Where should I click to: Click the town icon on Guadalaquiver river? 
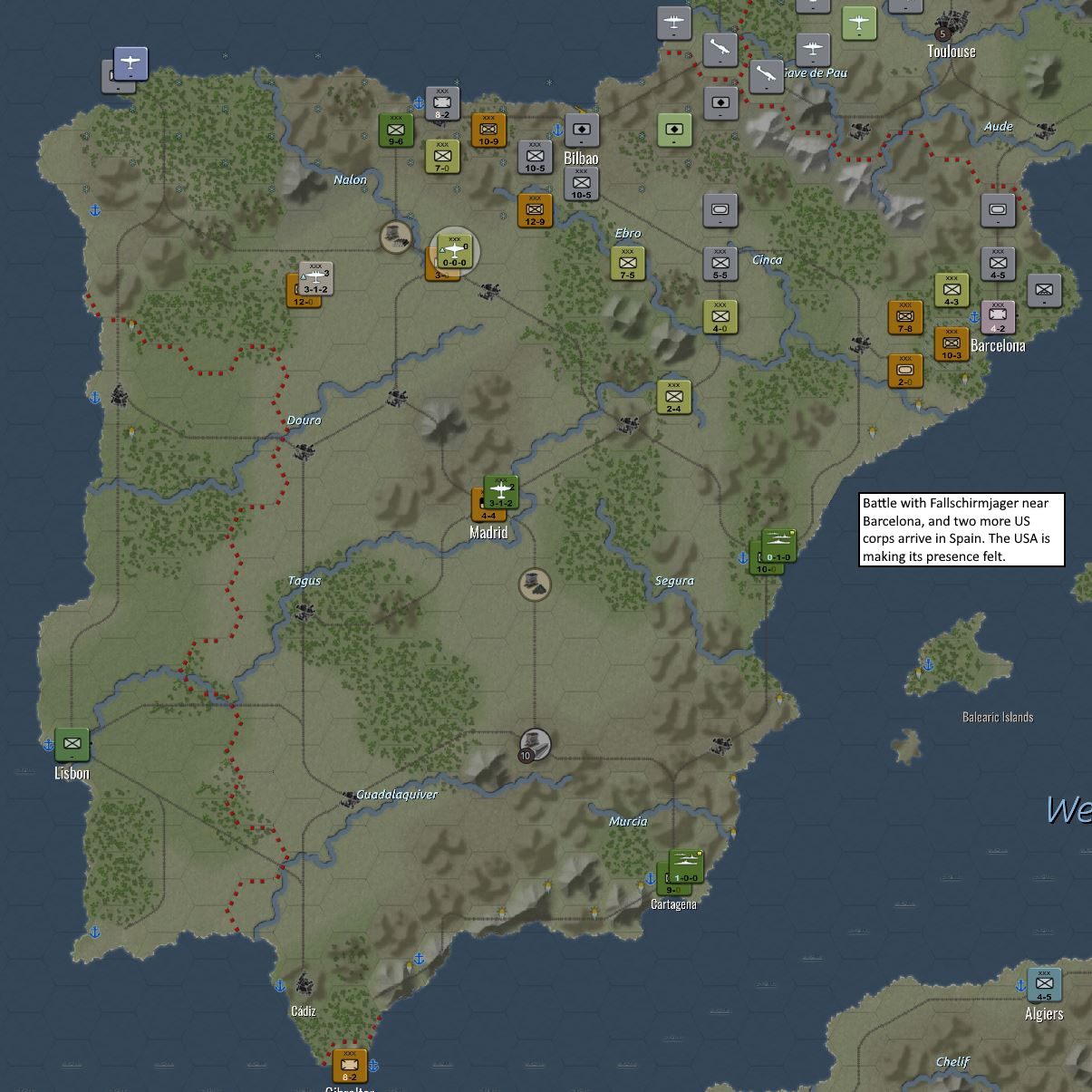pos(349,797)
